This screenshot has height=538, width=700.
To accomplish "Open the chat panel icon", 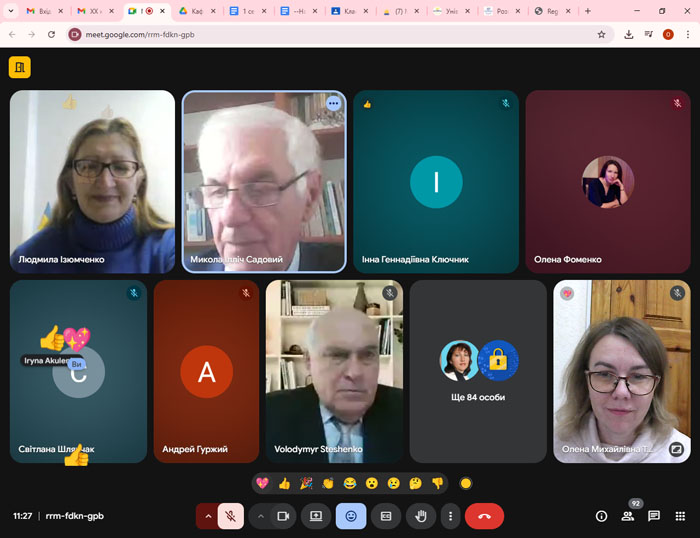I will coord(654,516).
